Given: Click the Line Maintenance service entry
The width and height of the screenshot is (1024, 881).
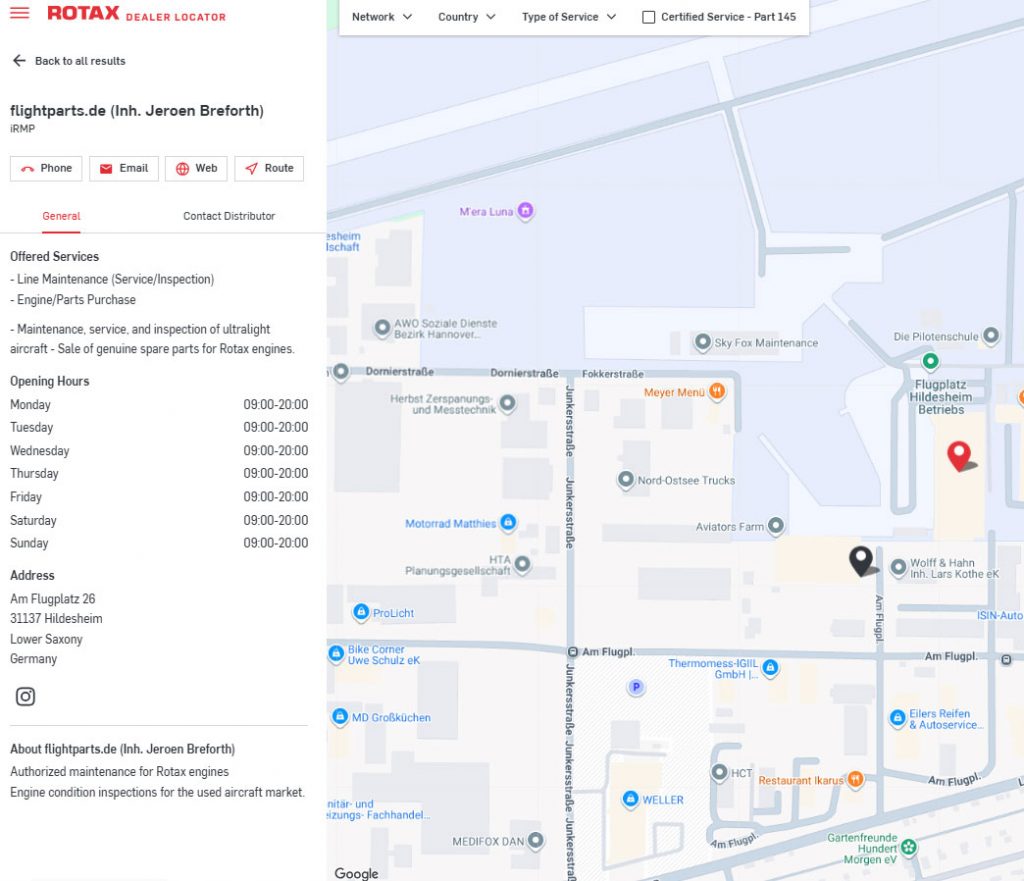Looking at the screenshot, I should pyautogui.click(x=112, y=280).
